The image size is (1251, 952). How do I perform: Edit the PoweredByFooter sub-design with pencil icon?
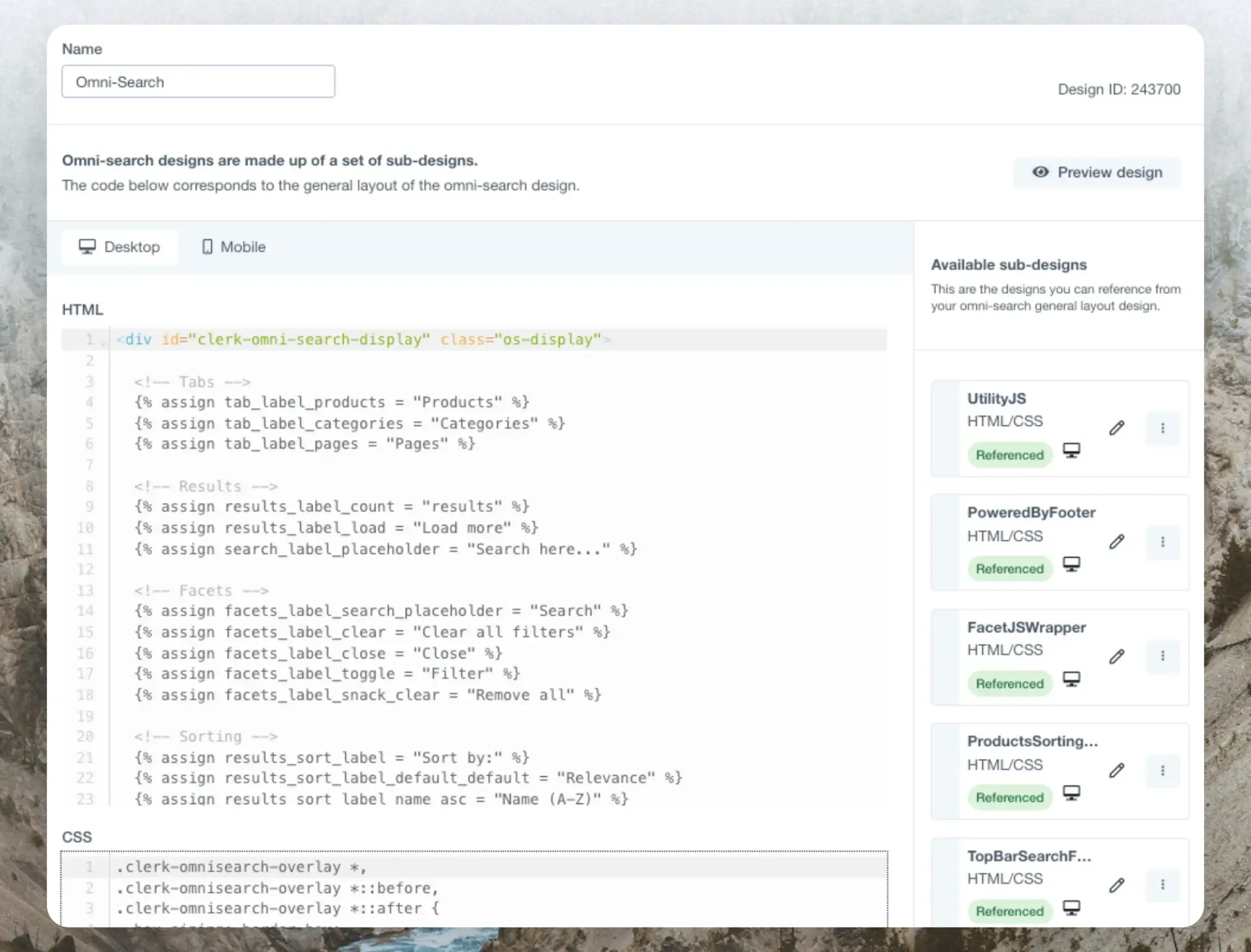point(1116,542)
